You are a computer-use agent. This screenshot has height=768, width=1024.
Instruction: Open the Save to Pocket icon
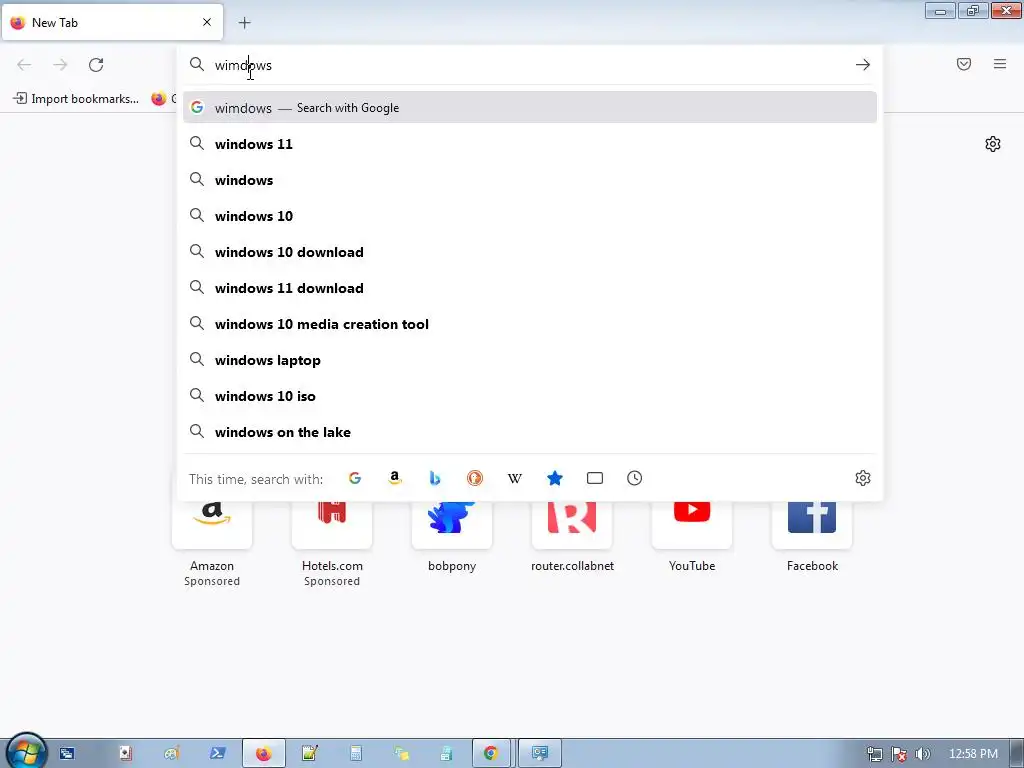click(964, 64)
